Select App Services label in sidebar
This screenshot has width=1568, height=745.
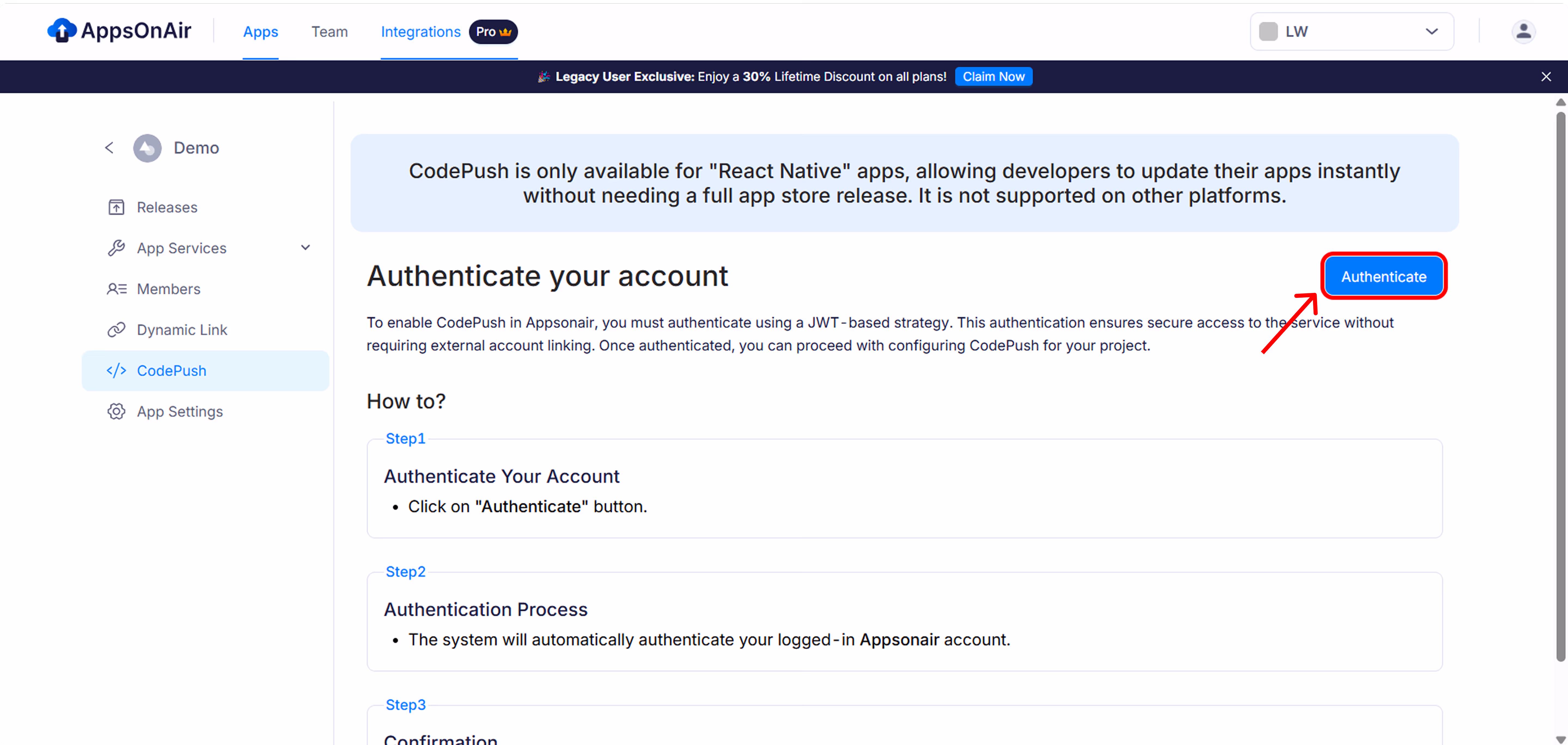click(x=181, y=248)
